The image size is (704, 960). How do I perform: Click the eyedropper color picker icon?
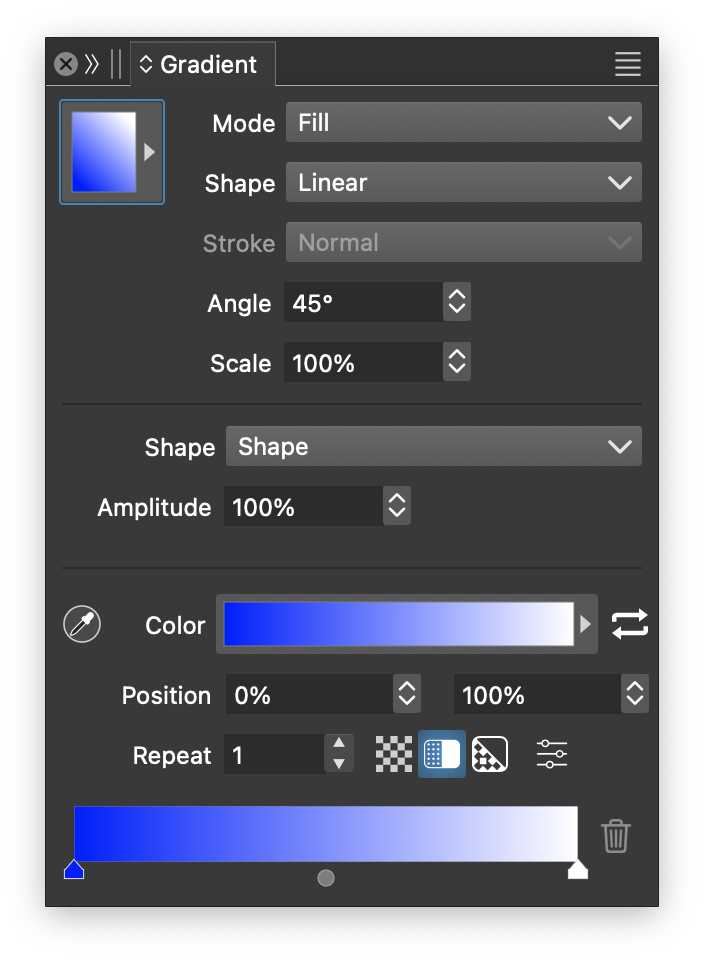[x=82, y=625]
